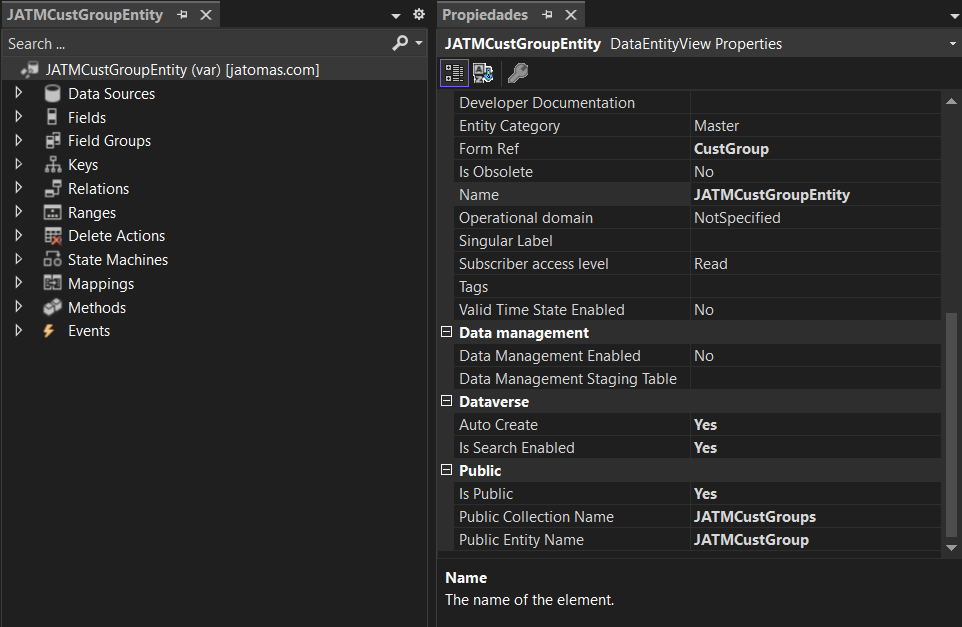The image size is (962, 627).
Task: Click the Delete Actions icon
Action: [53, 236]
